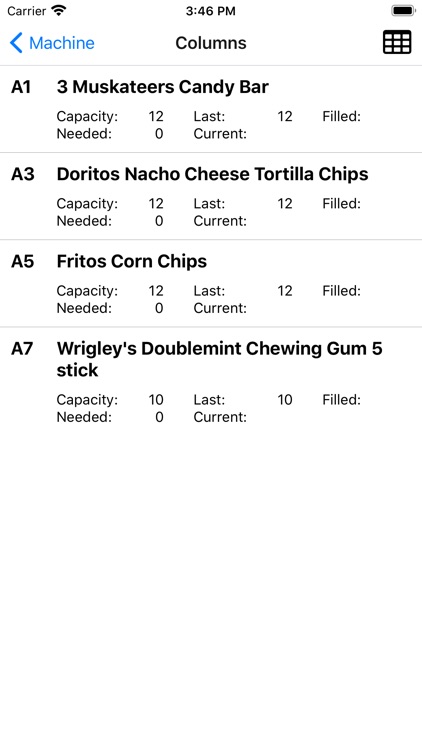Tap the A5 column label

(22, 261)
